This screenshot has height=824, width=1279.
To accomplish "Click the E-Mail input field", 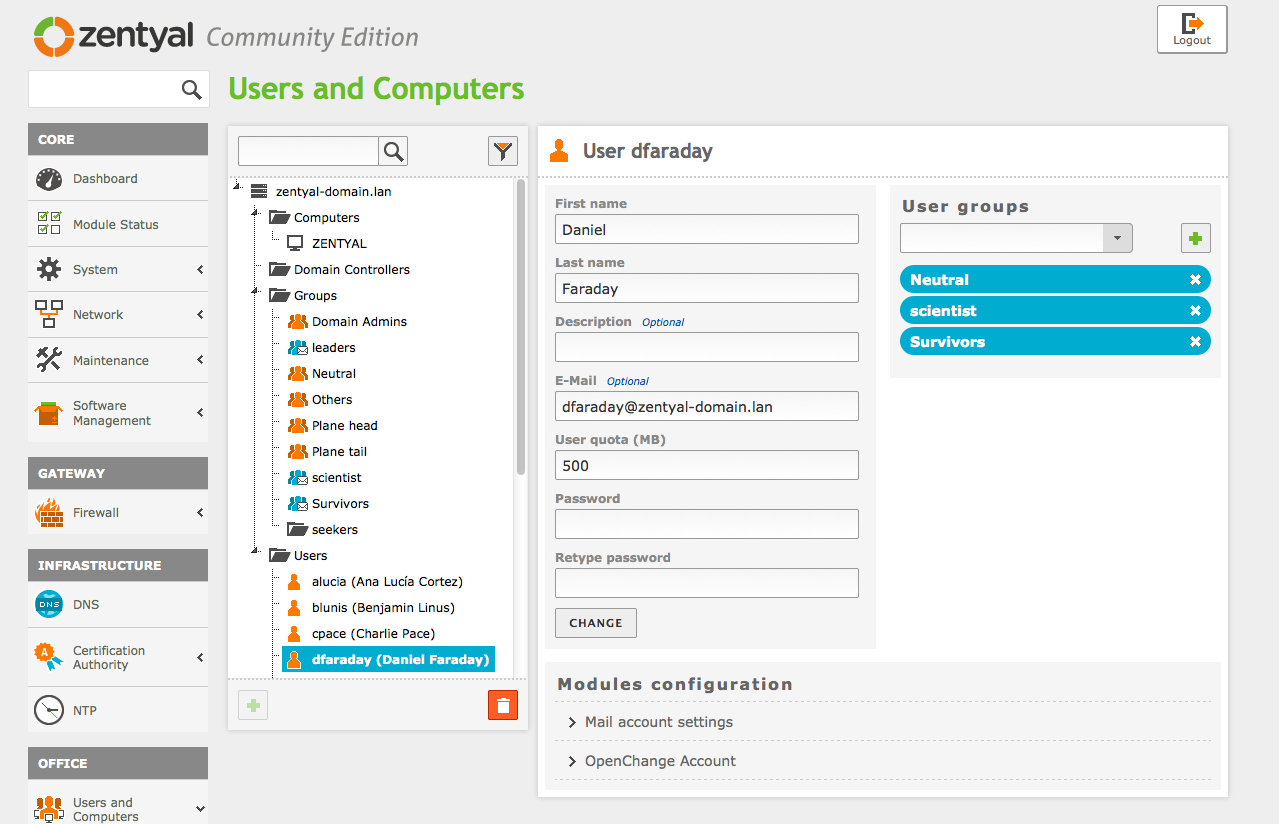I will [x=707, y=406].
